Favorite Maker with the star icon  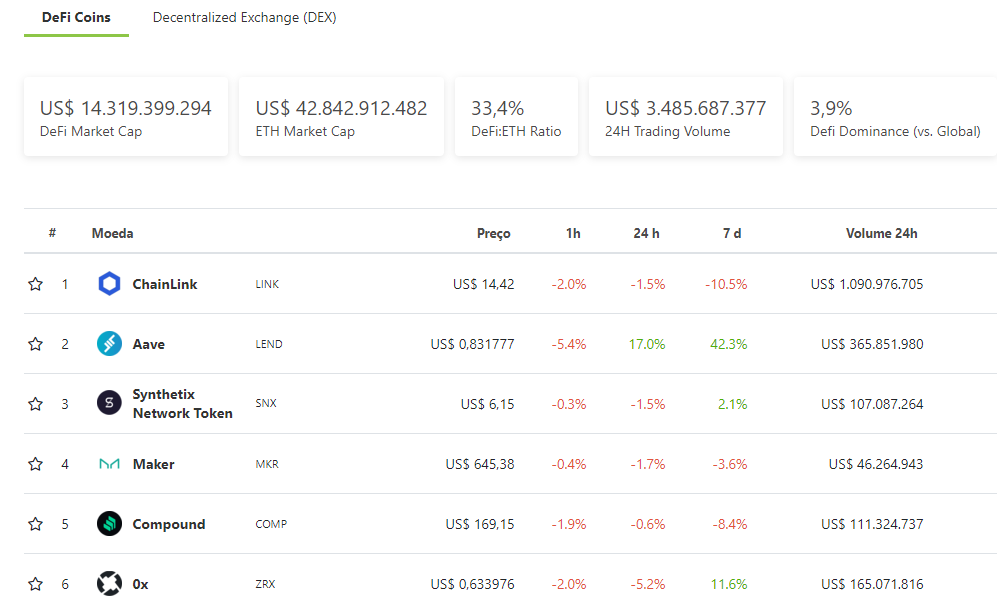pos(36,464)
